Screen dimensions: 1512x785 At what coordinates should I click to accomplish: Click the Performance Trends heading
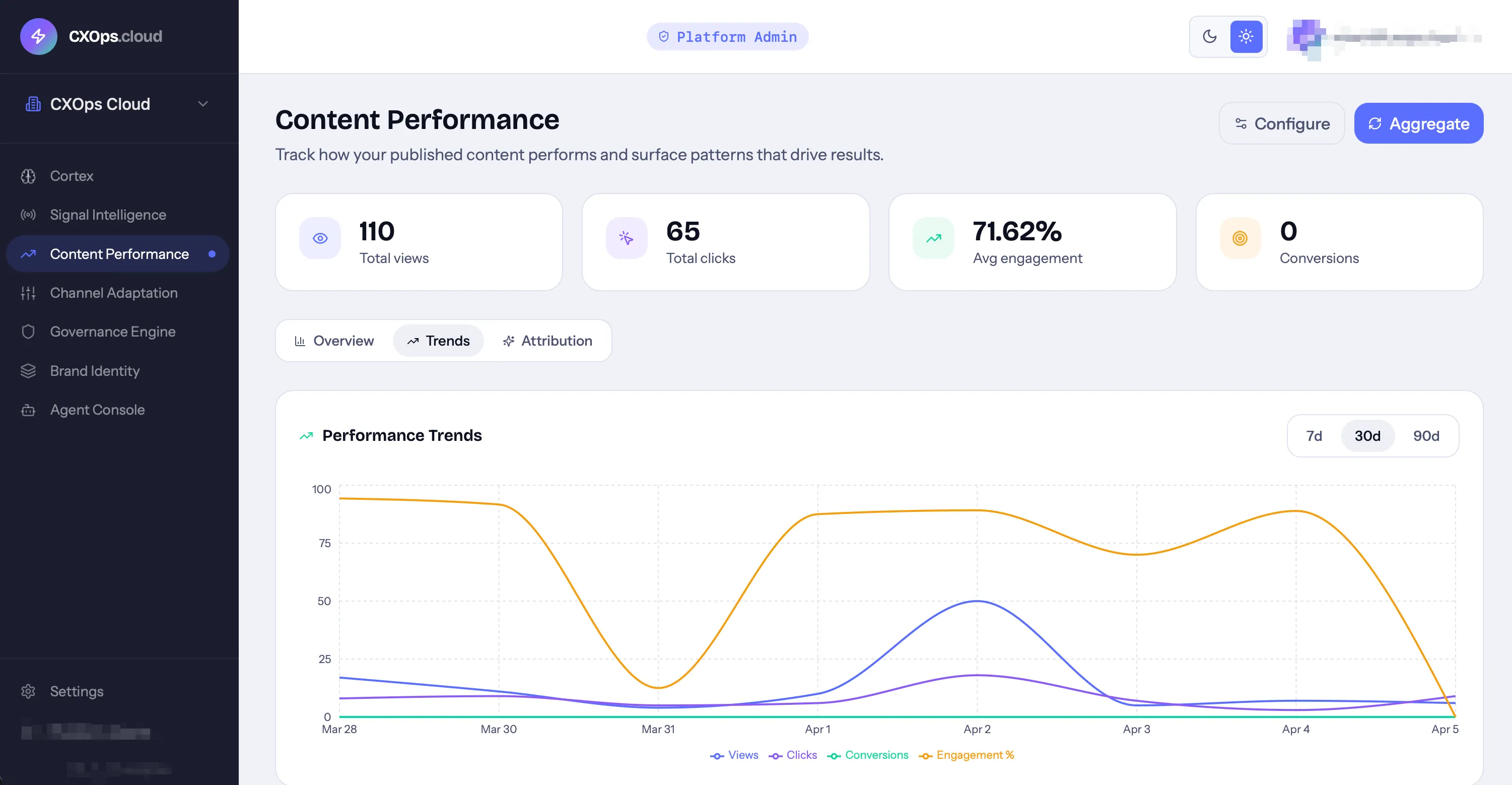click(402, 436)
